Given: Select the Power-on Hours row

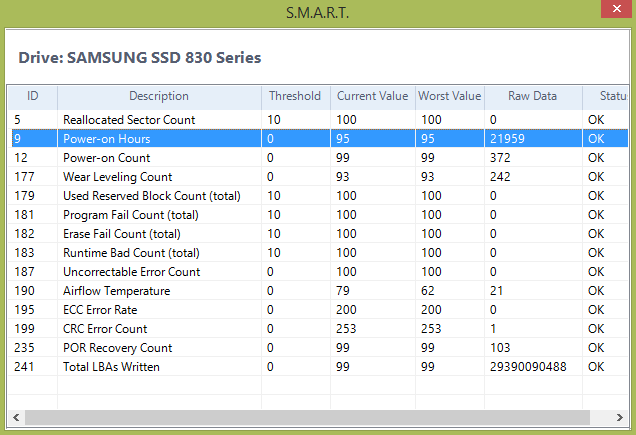Looking at the screenshot, I should pos(318,139).
